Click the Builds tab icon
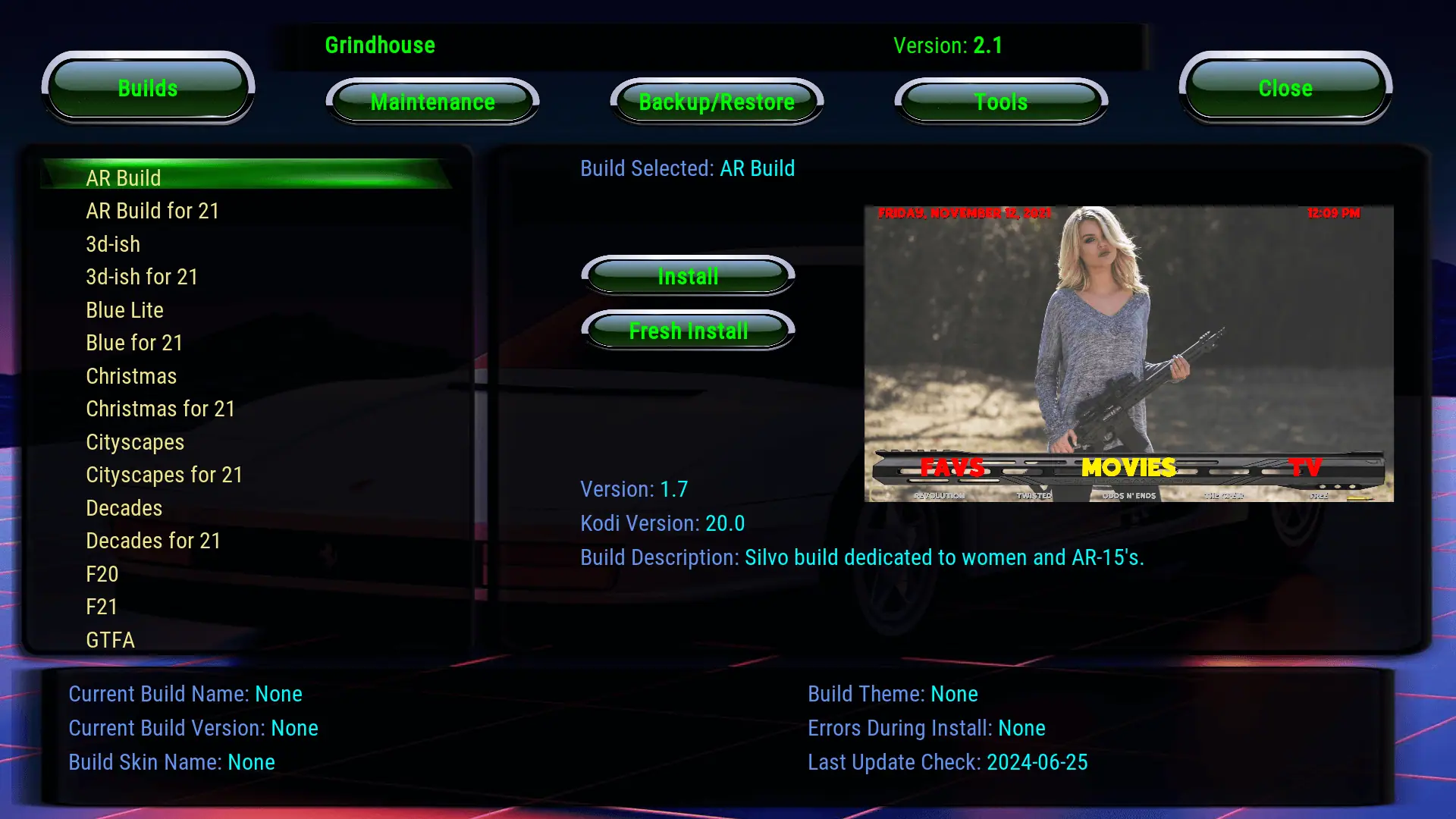This screenshot has width=1456, height=819. (x=147, y=88)
